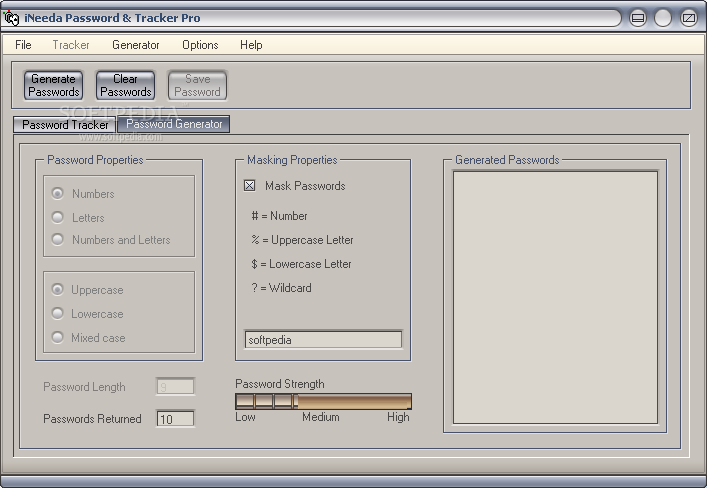The height and width of the screenshot is (488, 707).
Task: Select the Password Generator tab
Action: (174, 124)
